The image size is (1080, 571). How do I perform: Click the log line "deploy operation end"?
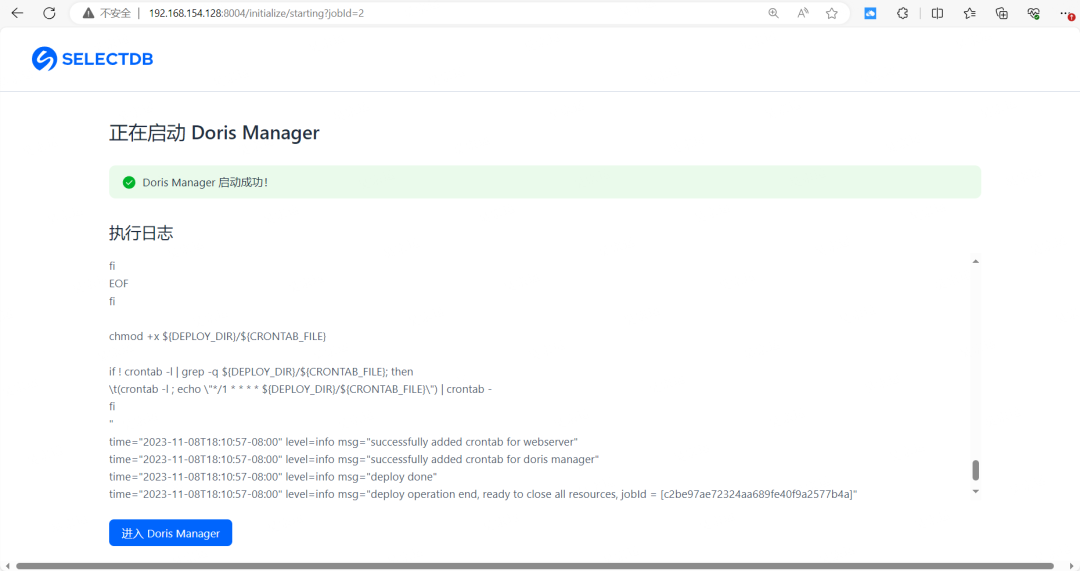(x=483, y=494)
